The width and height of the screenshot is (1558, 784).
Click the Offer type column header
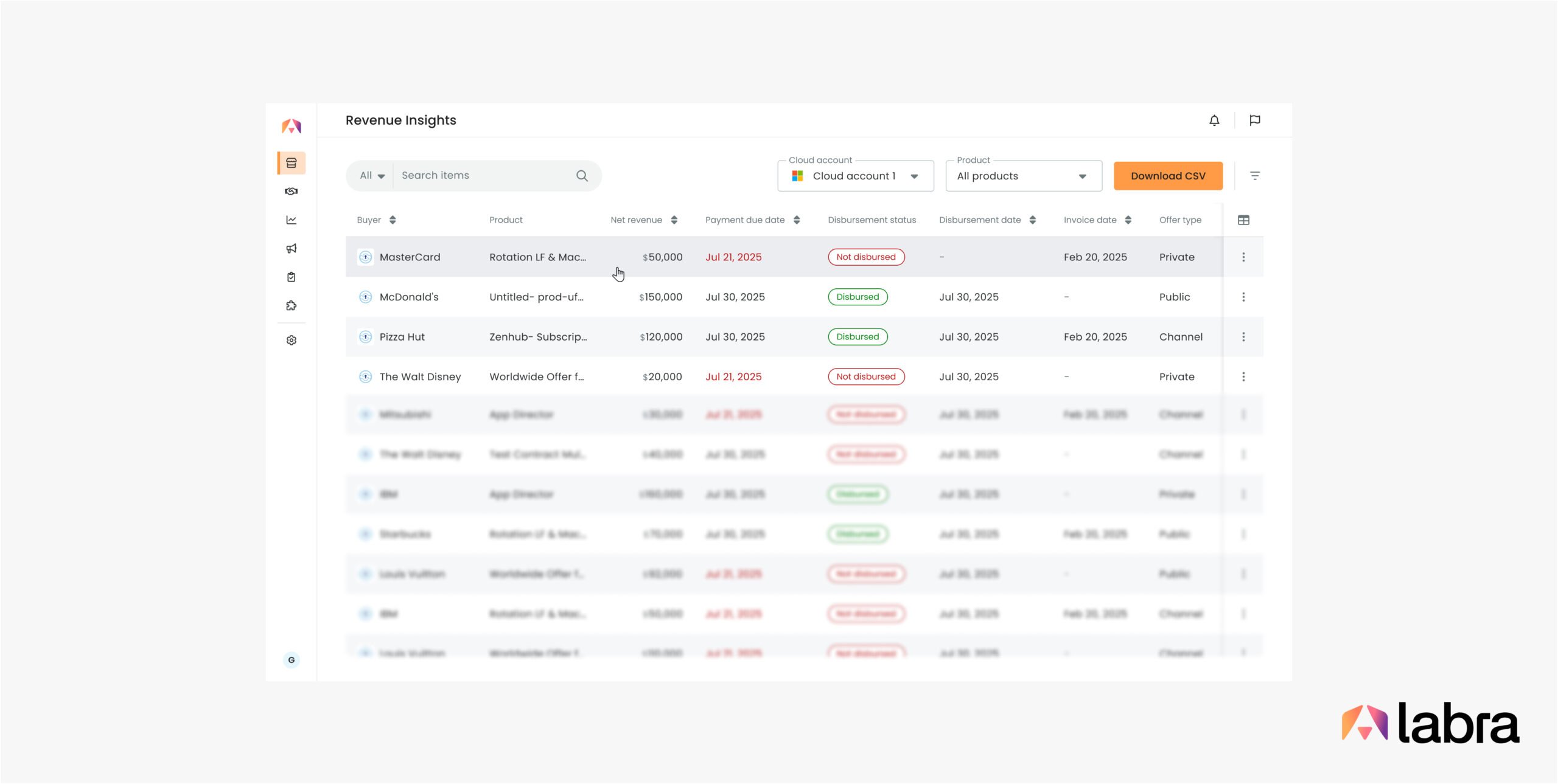pyautogui.click(x=1180, y=220)
